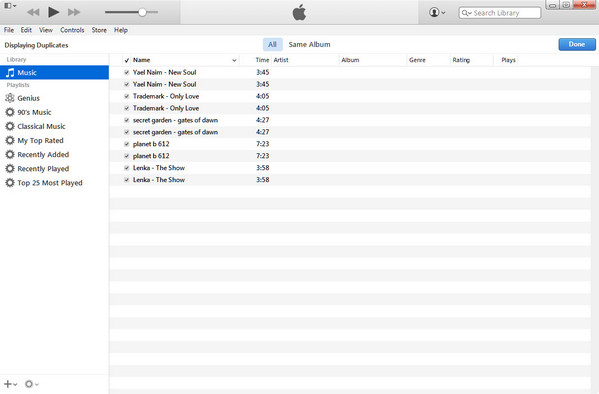599x394 pixels.
Task: Uncheck the first Yael Naim - New Soul
Action: (126, 72)
